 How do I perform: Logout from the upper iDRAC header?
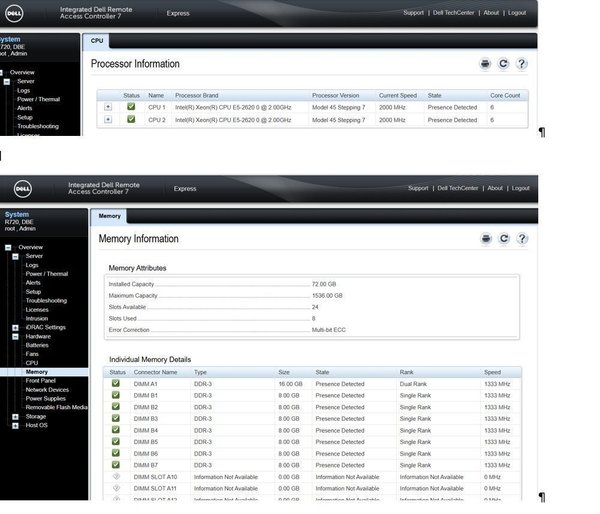pos(517,13)
